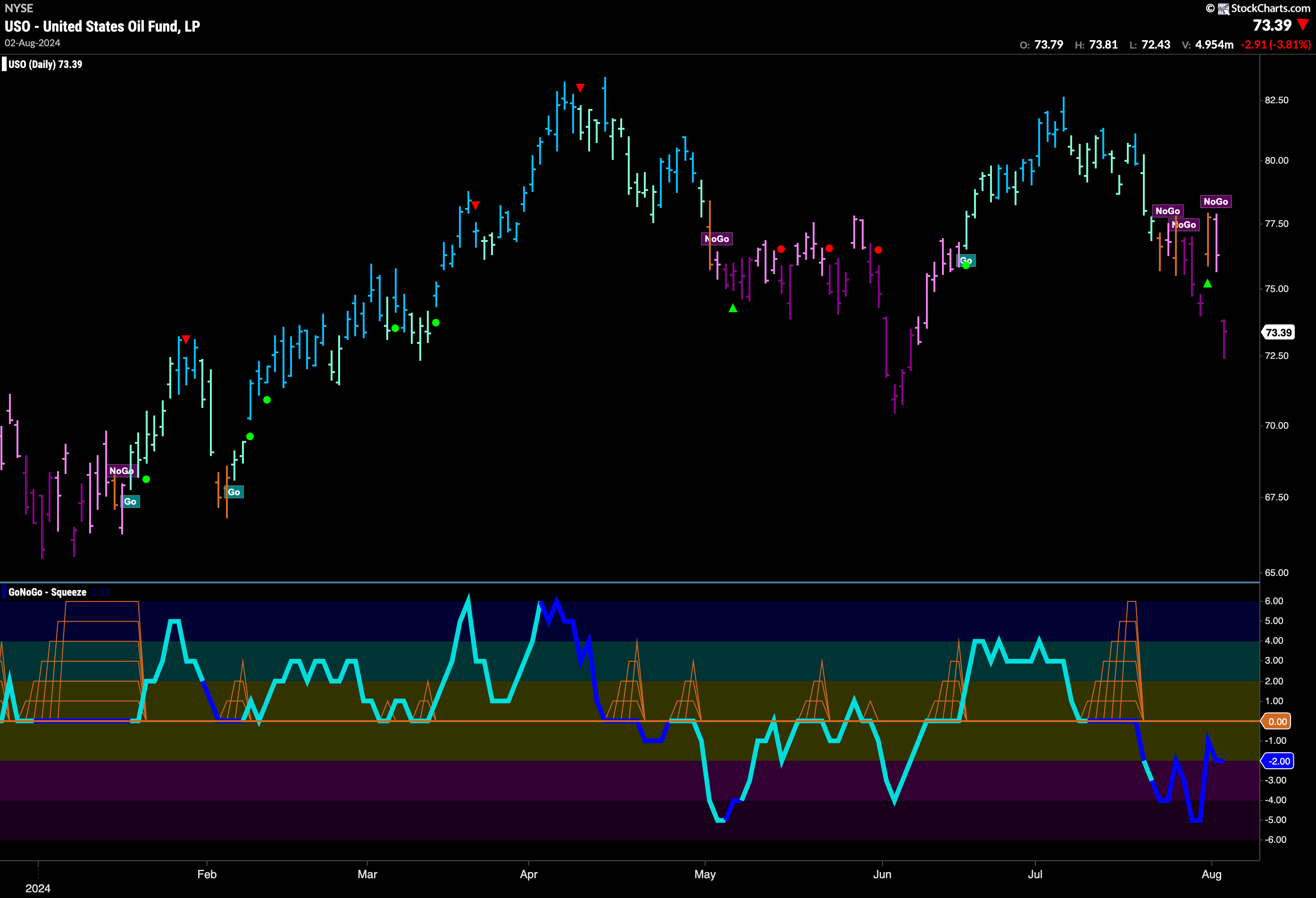Click the red triangle above the April price peak

(x=580, y=88)
